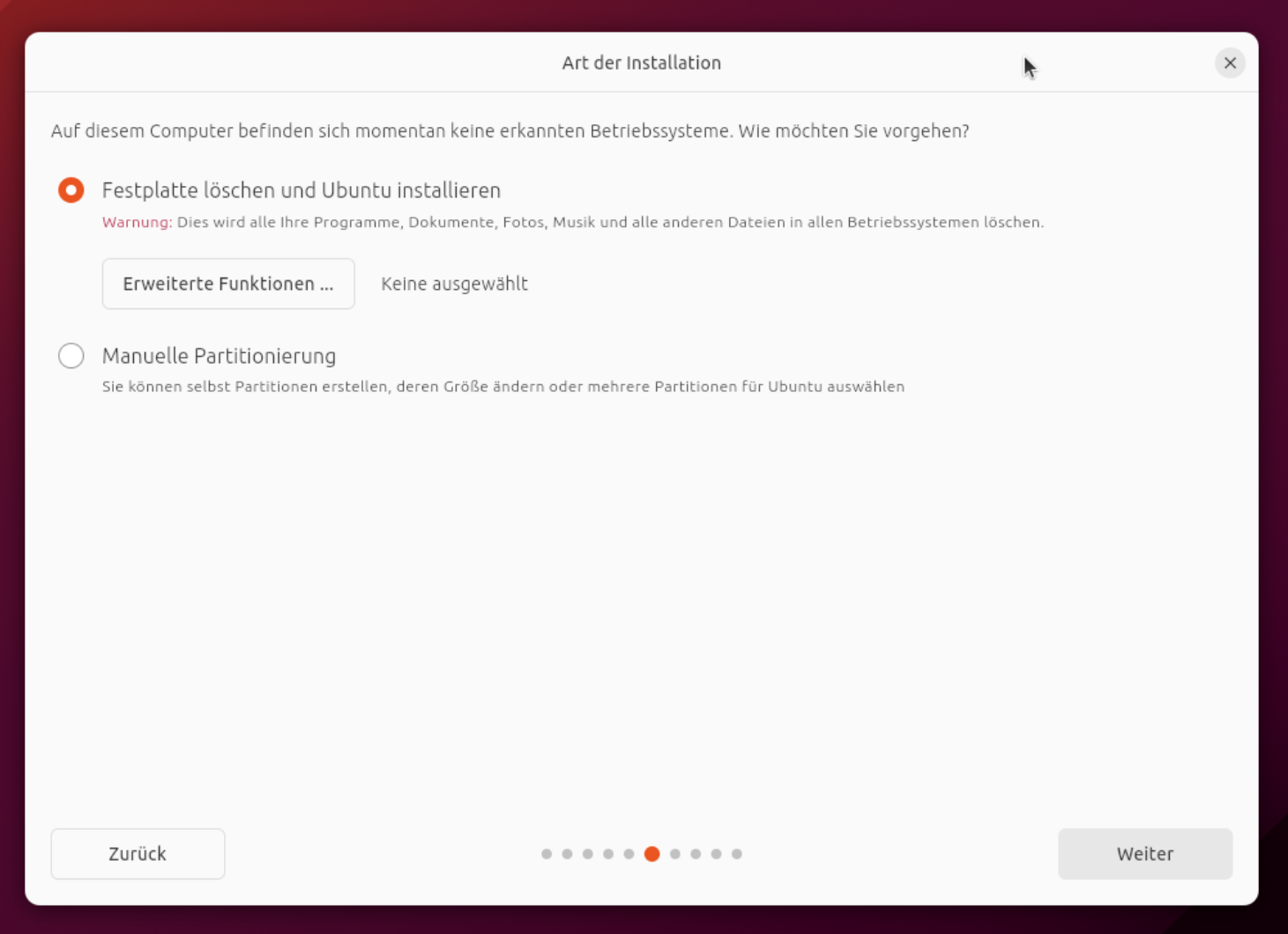The image size is (1288, 934).
Task: Click the orange active step indicator dot
Action: (652, 854)
